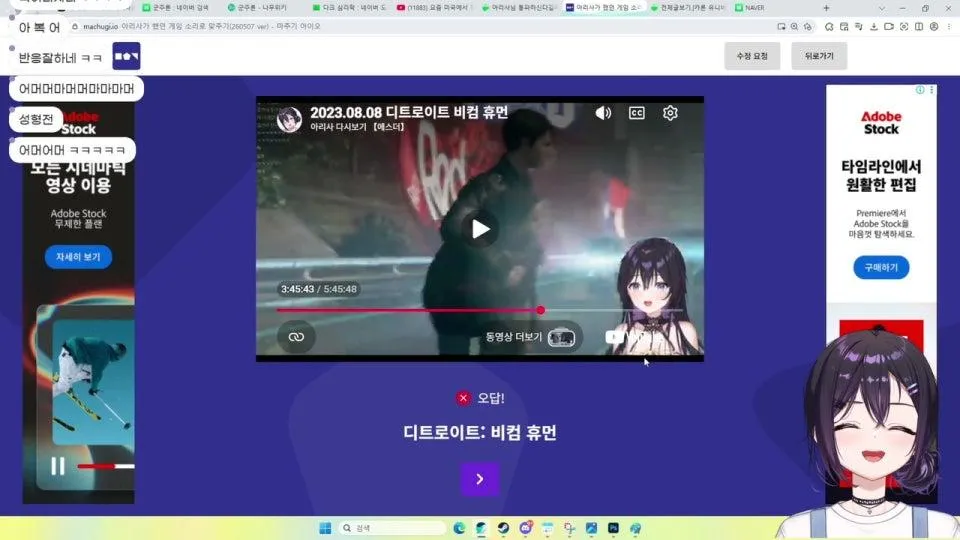Click 자세히 보기 in the left Adobe ad
This screenshot has width=960, height=540.
[x=78, y=257]
